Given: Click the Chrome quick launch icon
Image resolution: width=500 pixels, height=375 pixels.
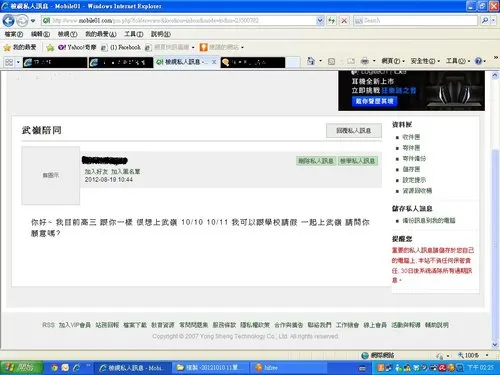Looking at the screenshot, I should 54,368.
